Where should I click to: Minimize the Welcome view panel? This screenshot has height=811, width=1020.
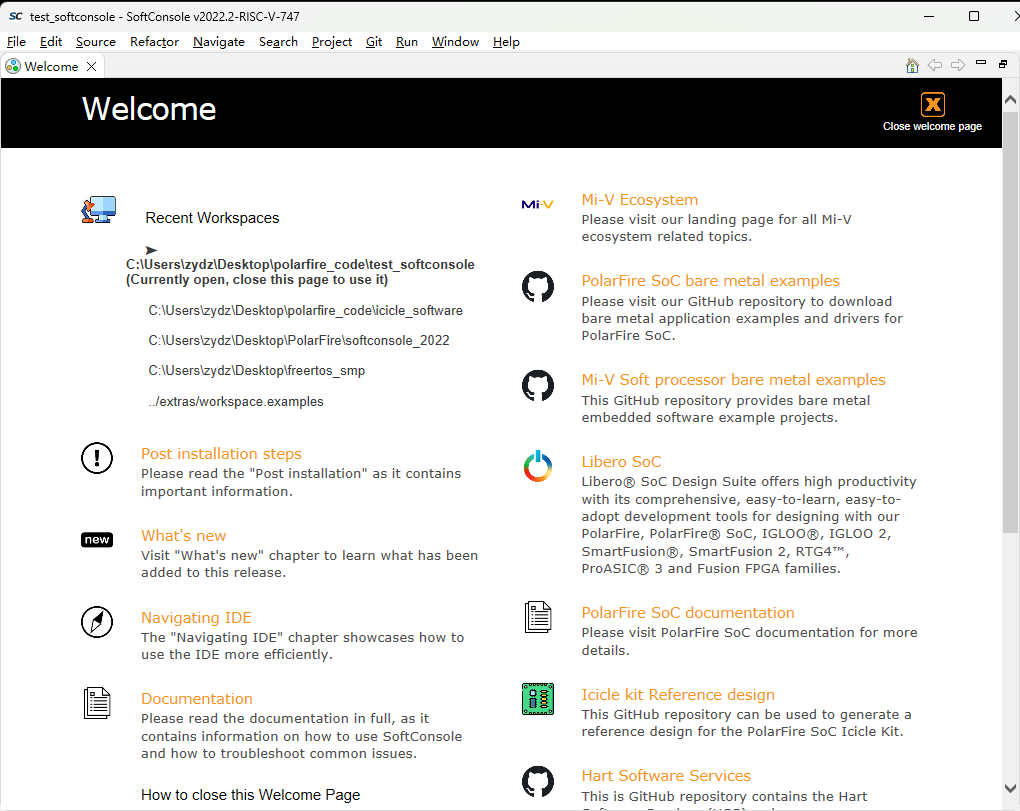pos(981,63)
